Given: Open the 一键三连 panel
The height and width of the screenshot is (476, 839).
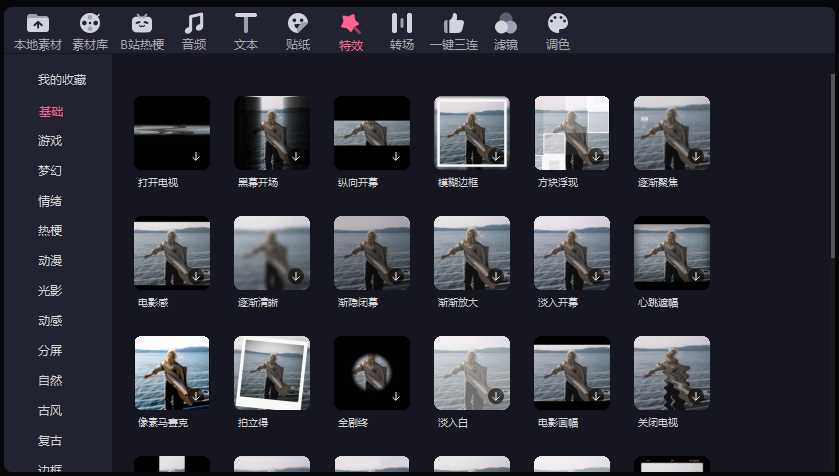Looking at the screenshot, I should [454, 33].
